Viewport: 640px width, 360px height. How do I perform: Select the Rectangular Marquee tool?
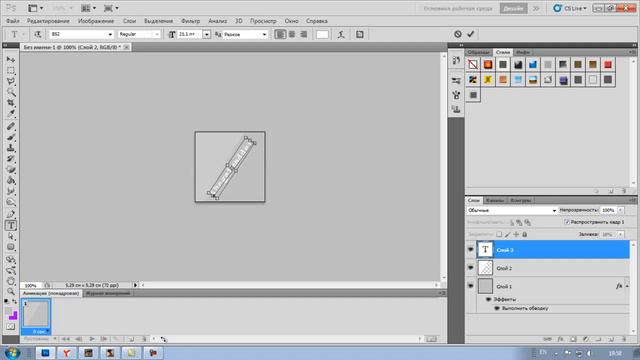(11, 70)
